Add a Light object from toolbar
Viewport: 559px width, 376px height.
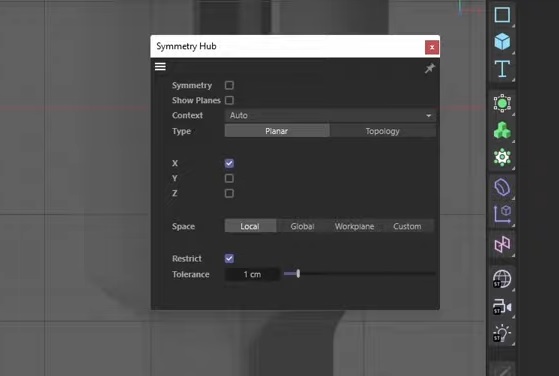coord(502,333)
